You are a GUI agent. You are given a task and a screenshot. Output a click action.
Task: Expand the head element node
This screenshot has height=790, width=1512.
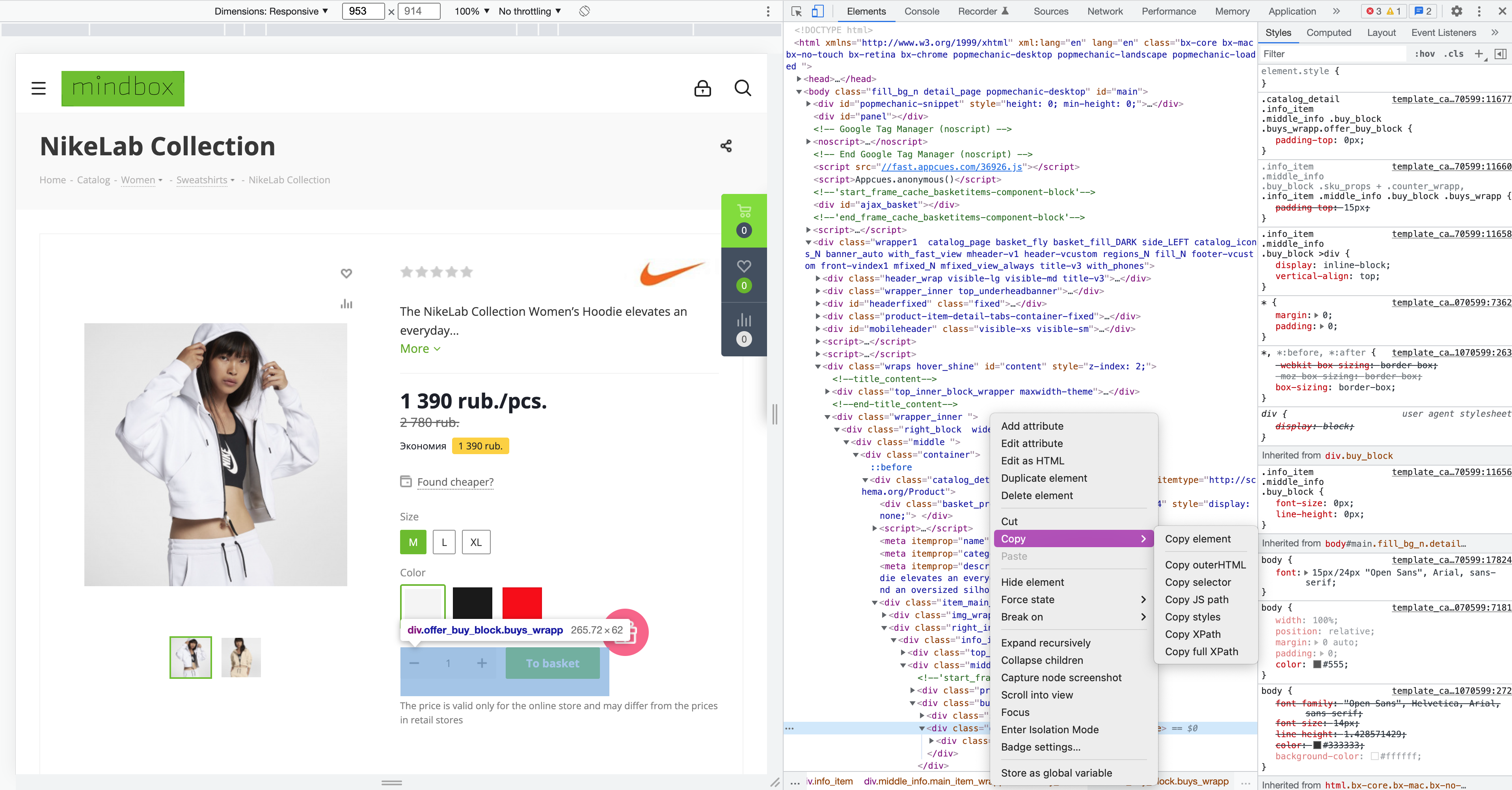[799, 79]
